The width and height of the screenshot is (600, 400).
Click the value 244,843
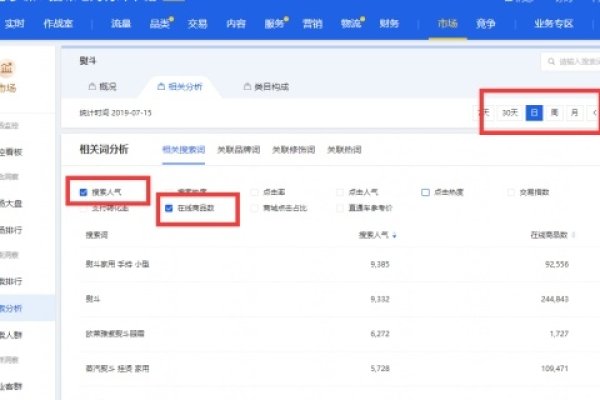[x=555, y=299]
